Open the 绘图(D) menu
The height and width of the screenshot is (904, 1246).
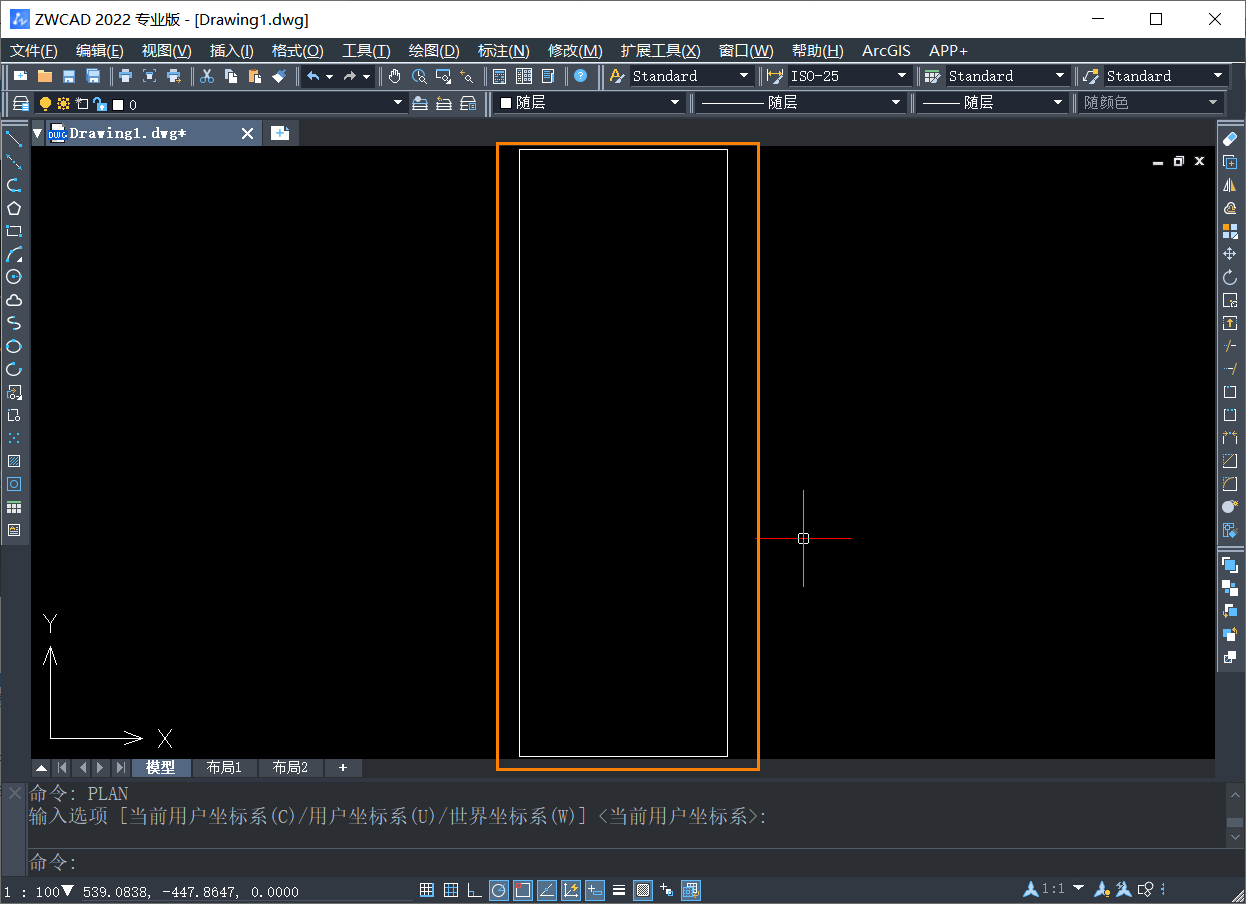coord(434,51)
